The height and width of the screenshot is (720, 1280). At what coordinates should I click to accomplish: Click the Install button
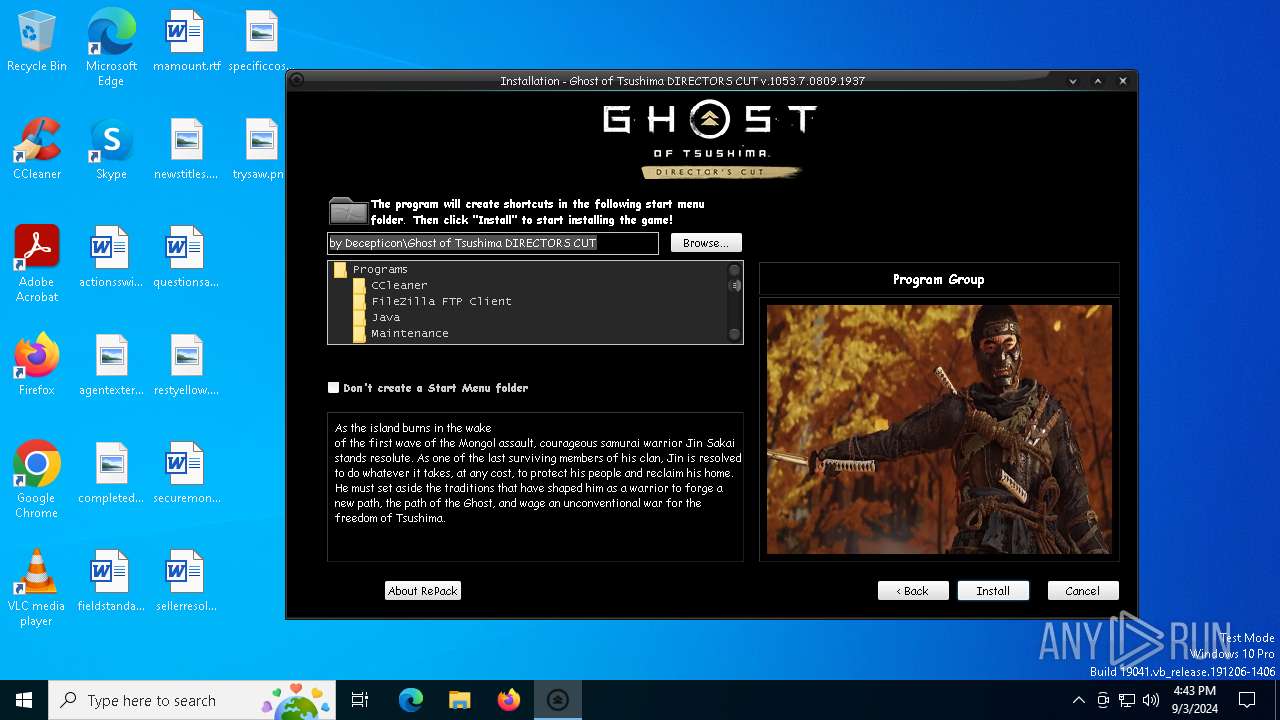(x=993, y=591)
